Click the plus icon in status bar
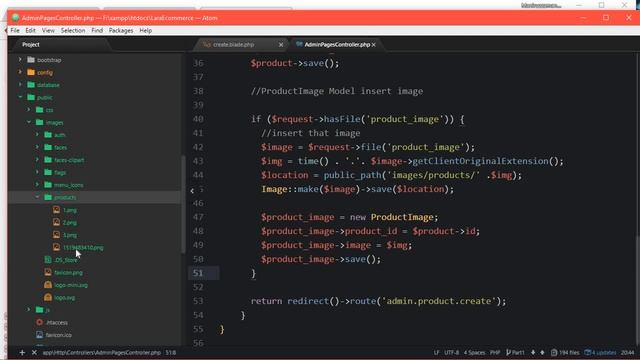640x360 pixels. coord(22,352)
